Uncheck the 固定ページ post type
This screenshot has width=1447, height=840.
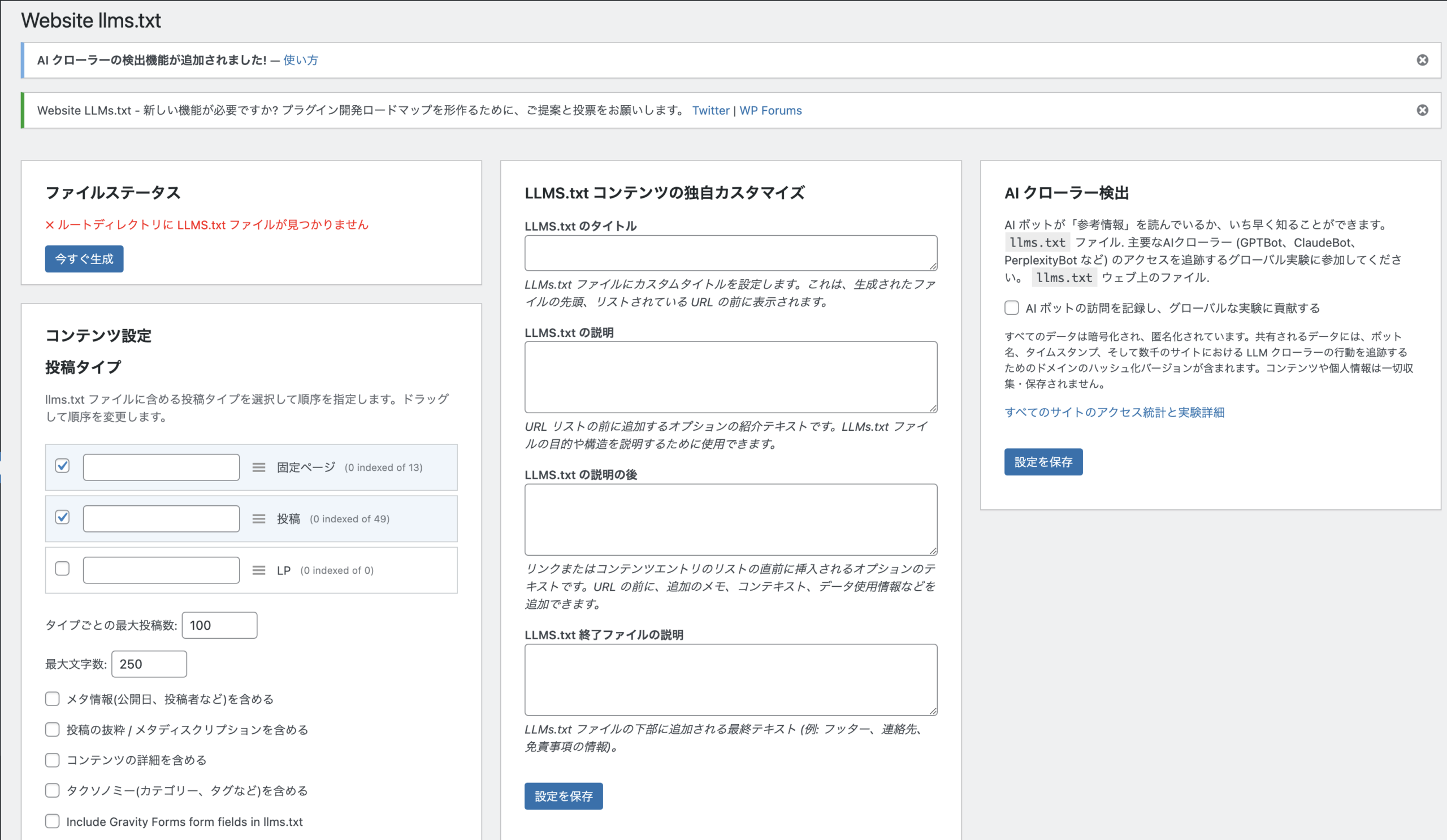point(62,466)
